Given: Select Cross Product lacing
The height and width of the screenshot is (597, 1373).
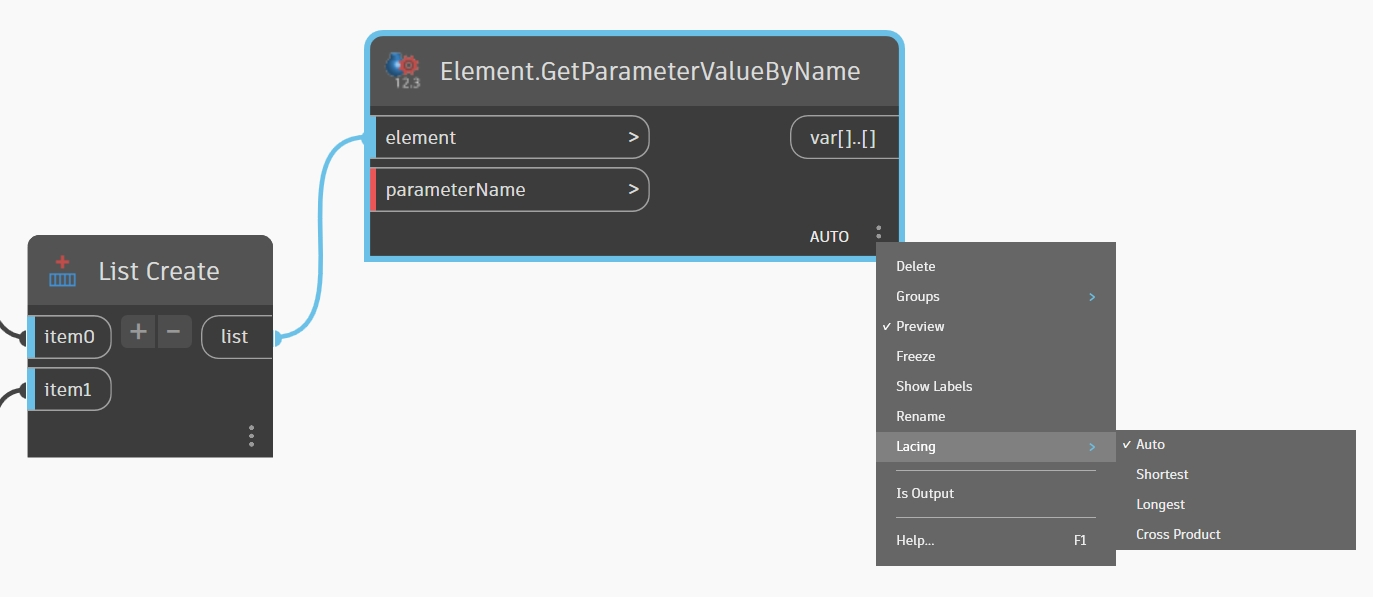Looking at the screenshot, I should 1178,534.
